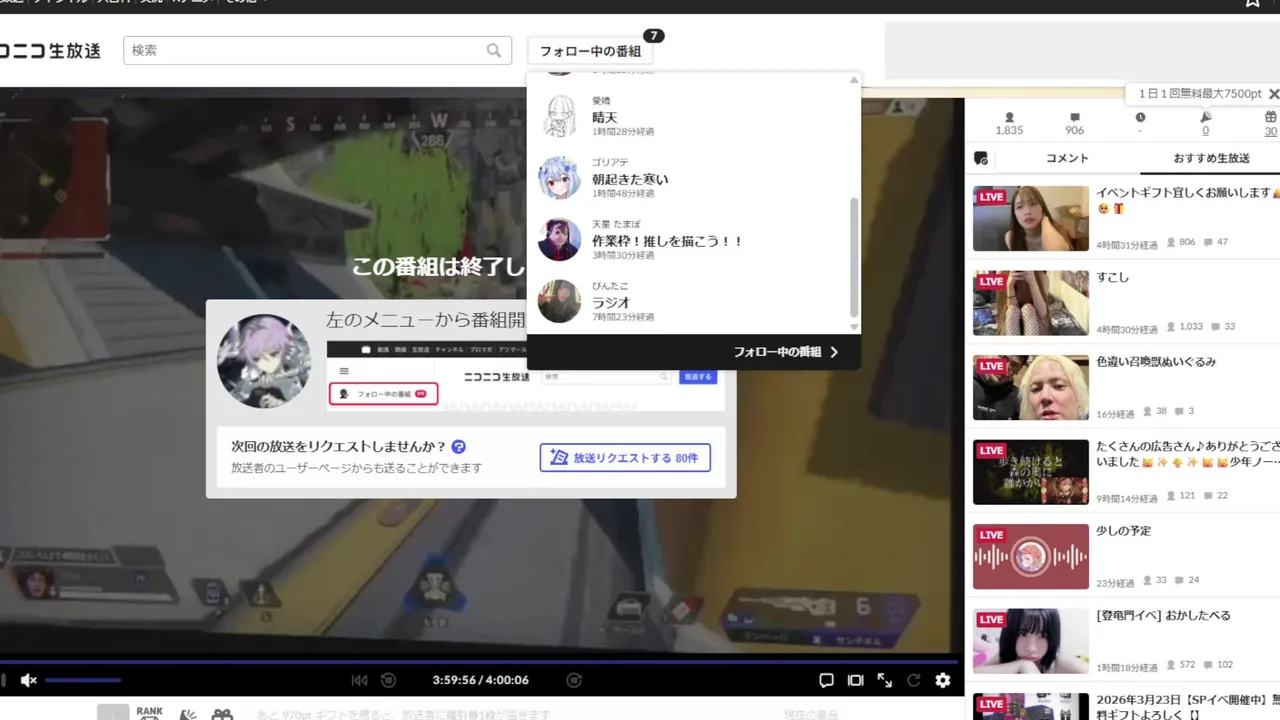Skip forward 10 seconds in player
The image size is (1280, 720).
(574, 680)
